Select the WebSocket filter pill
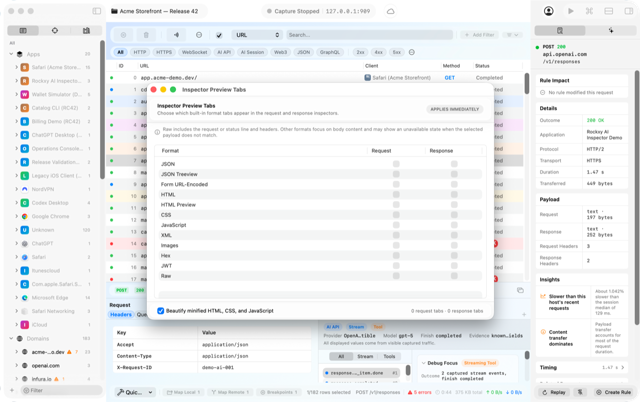This screenshot has width=640, height=402. tap(195, 52)
